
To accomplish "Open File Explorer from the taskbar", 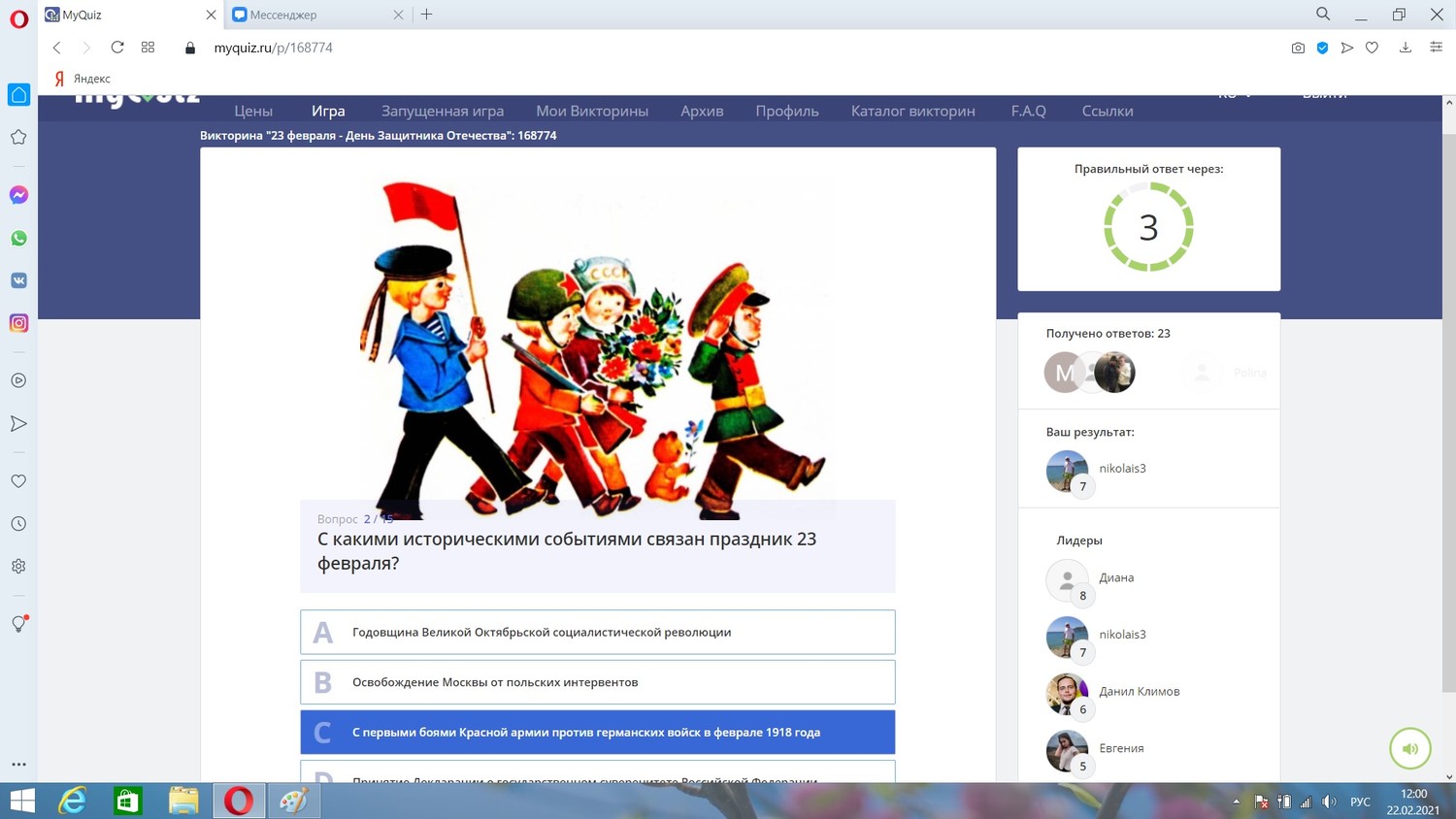I will click(183, 801).
